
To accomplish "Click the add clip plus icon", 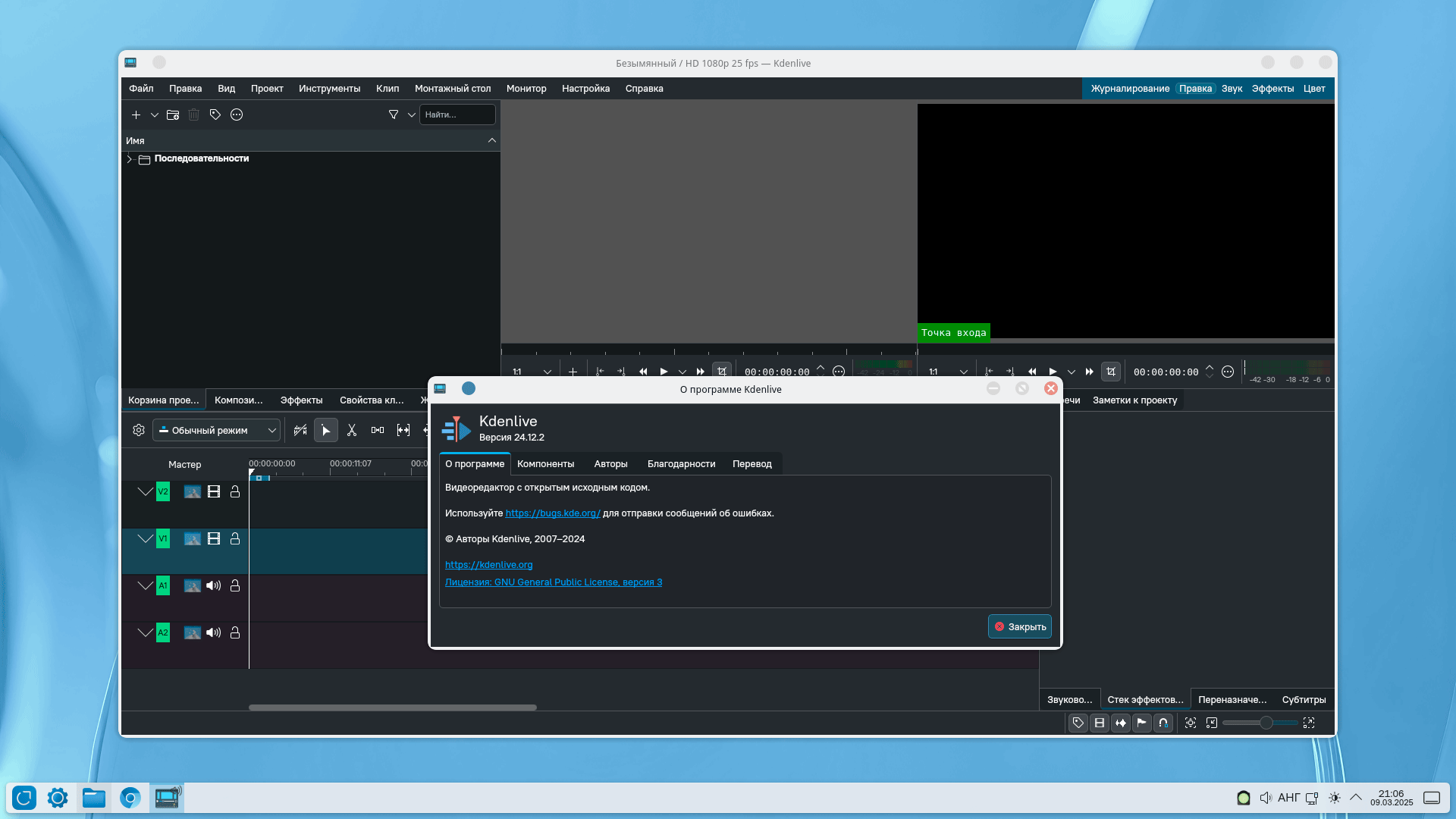I will pos(136,115).
